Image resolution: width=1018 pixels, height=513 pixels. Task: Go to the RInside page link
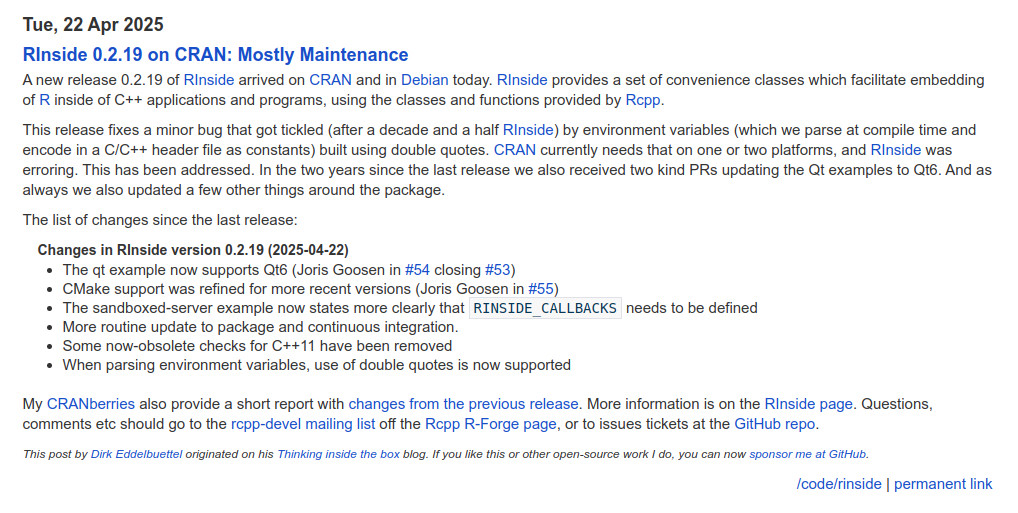coord(808,404)
